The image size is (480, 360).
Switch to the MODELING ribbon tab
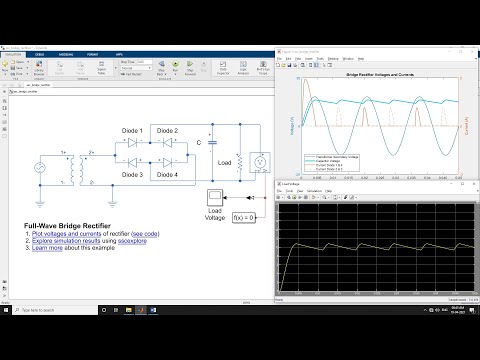[66, 54]
